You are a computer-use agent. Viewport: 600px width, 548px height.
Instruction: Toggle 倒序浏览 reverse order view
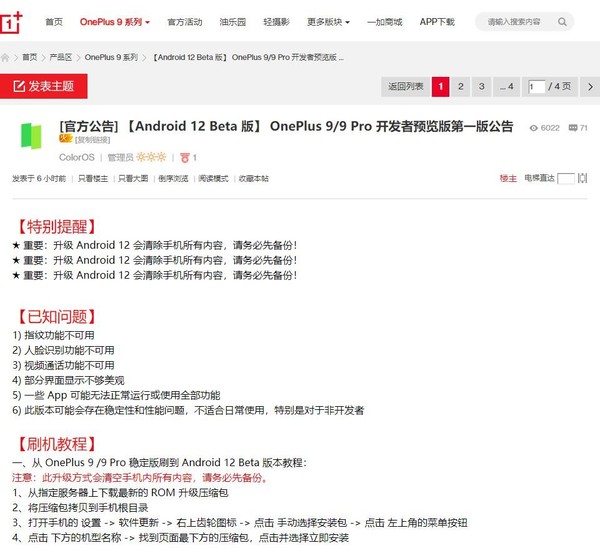(x=171, y=178)
